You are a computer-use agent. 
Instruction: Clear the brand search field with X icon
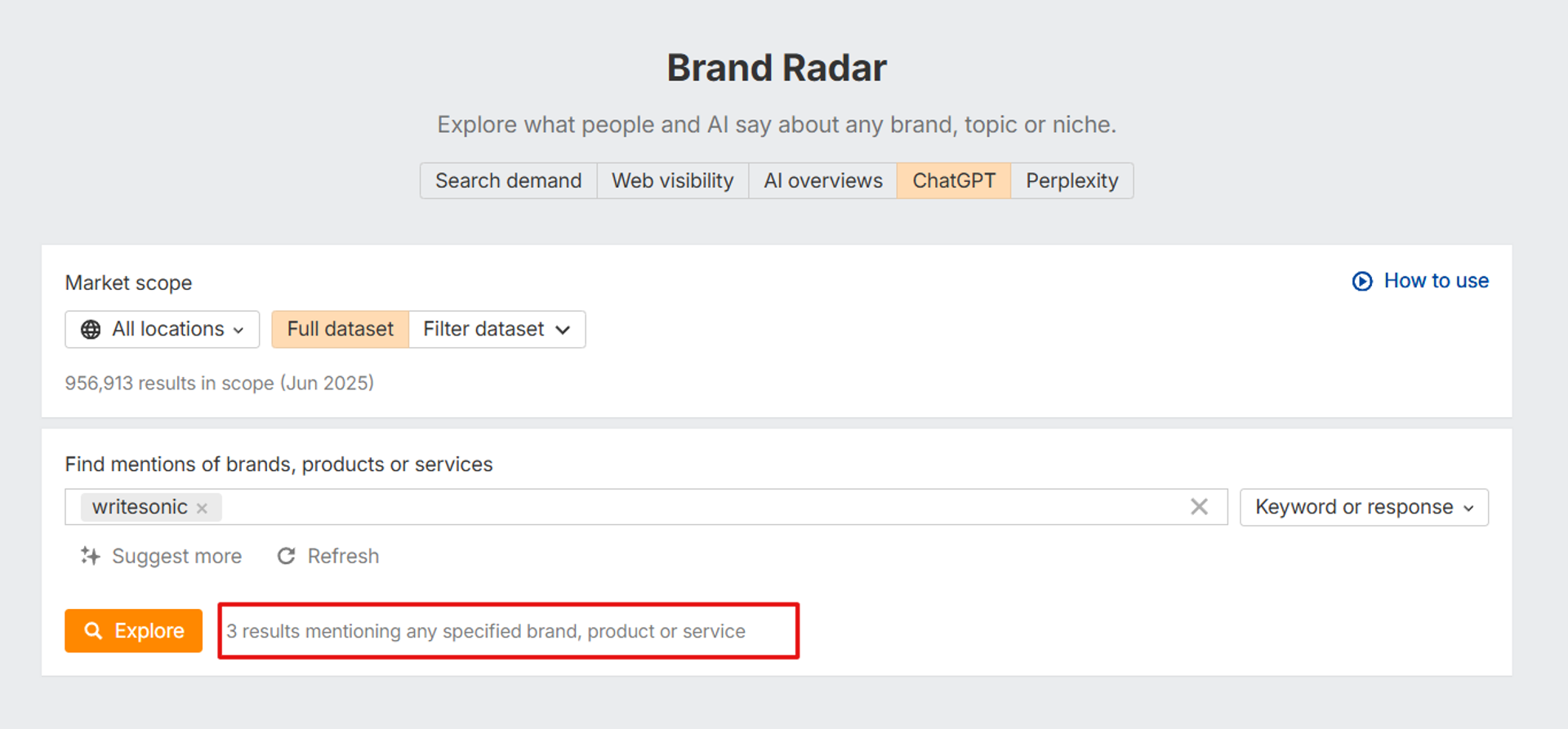point(1199,507)
